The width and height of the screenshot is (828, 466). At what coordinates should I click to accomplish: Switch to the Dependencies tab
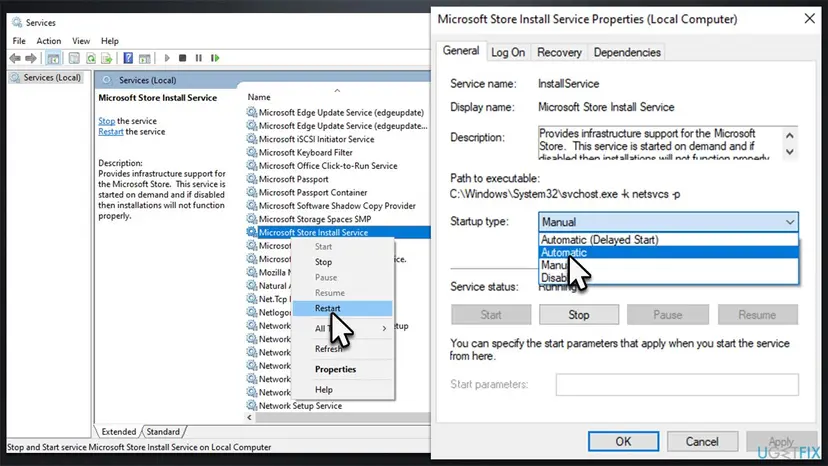pos(627,52)
